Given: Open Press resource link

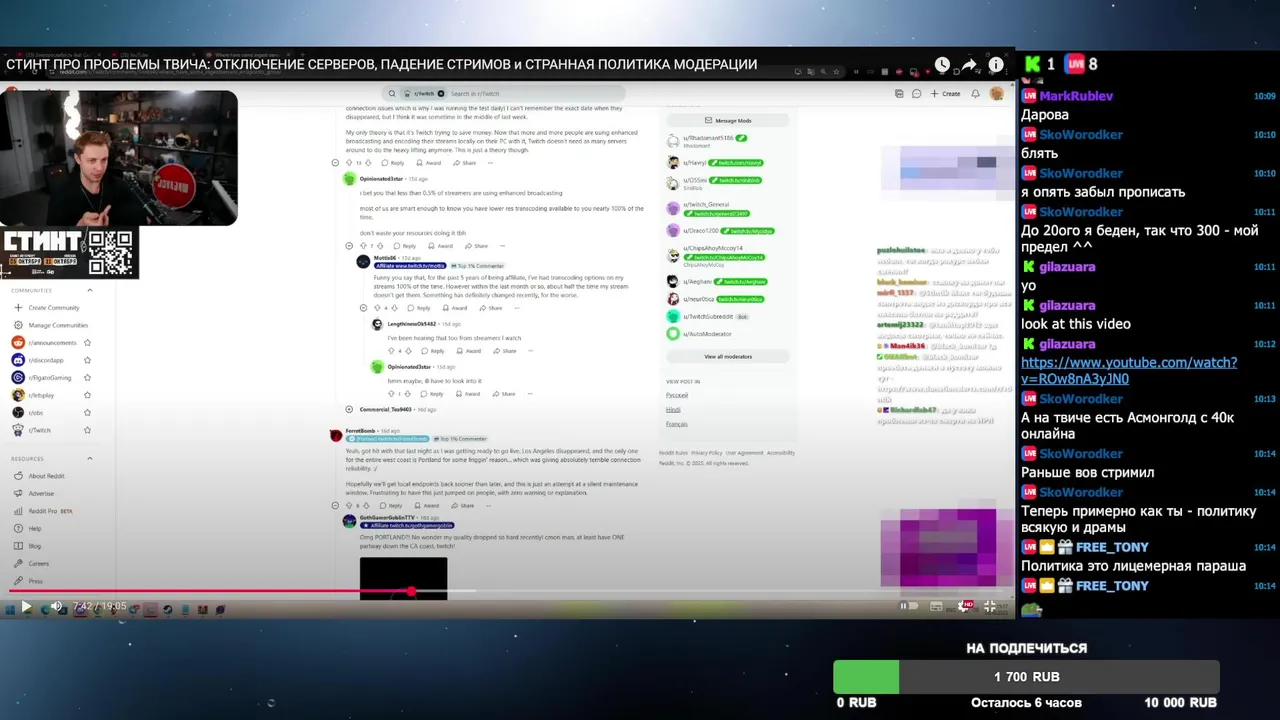Looking at the screenshot, I should [x=28, y=581].
